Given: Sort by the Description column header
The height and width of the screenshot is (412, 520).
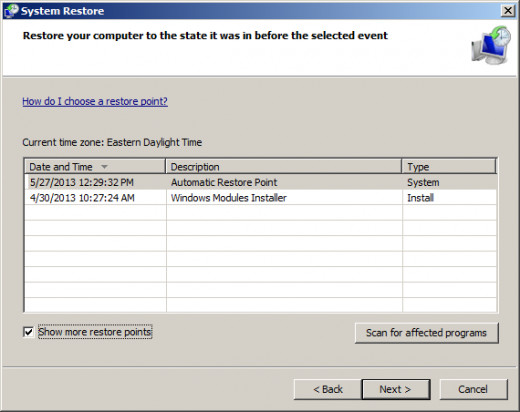Looking at the screenshot, I should coord(284,166).
